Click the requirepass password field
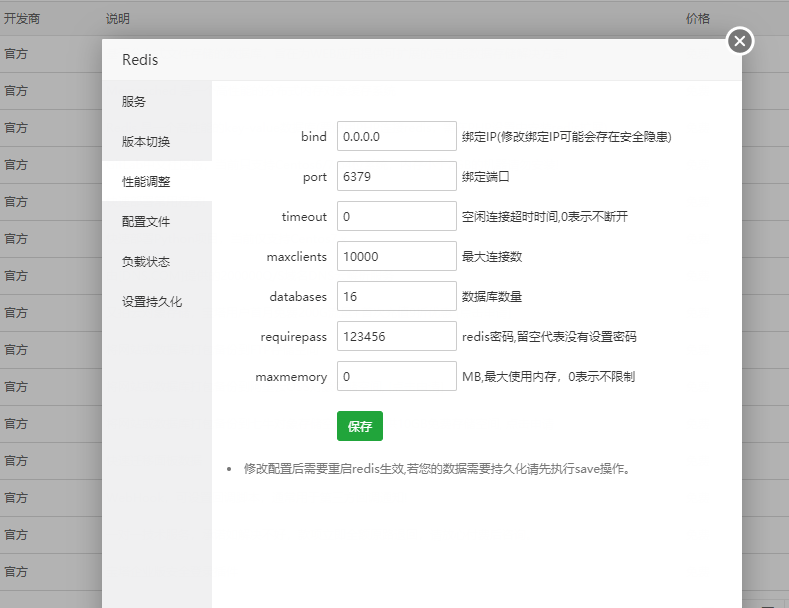This screenshot has height=608, width=789. [x=397, y=336]
